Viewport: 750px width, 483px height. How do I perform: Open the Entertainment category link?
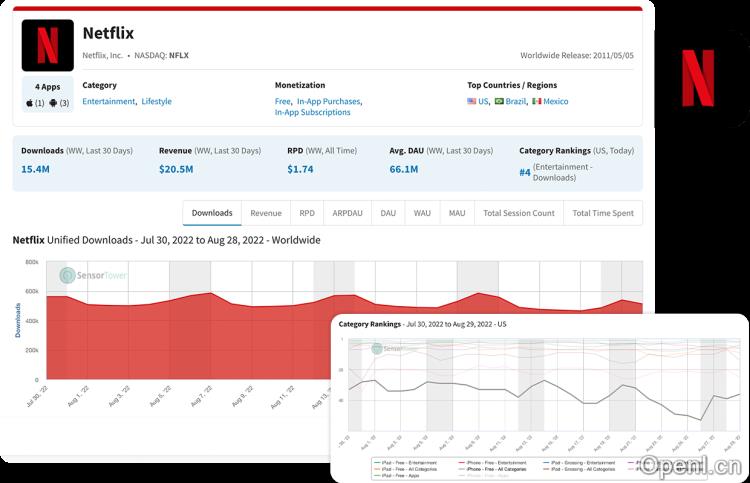click(x=109, y=102)
